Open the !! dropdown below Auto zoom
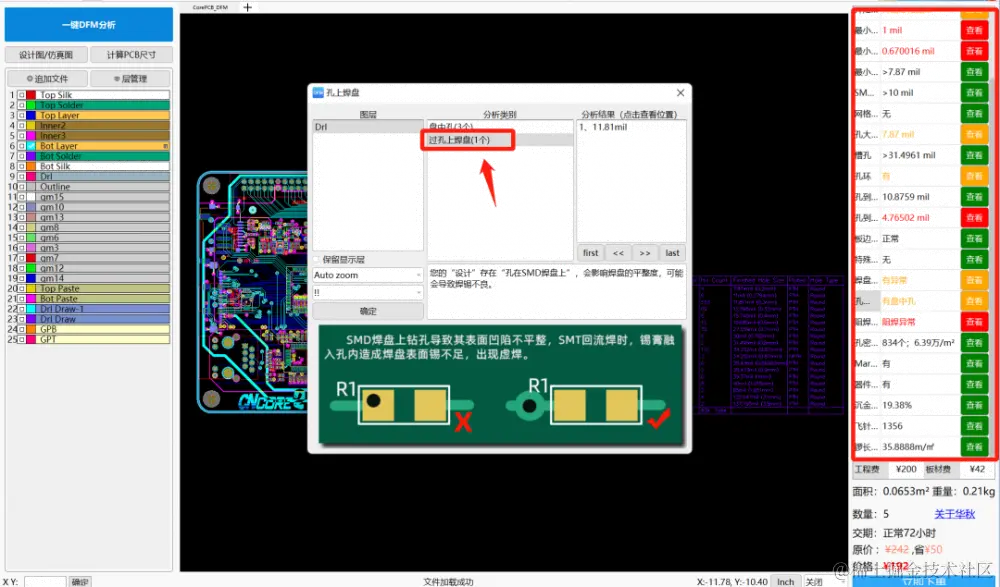 tap(368, 292)
